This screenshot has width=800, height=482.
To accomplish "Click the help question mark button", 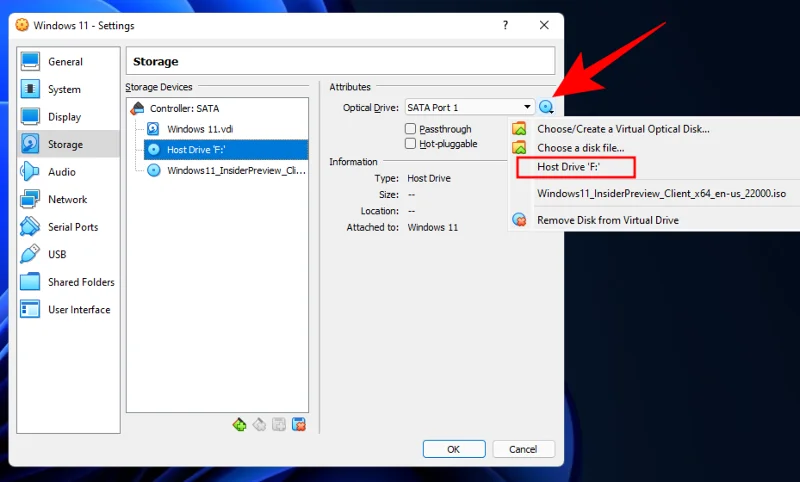I will 505,25.
